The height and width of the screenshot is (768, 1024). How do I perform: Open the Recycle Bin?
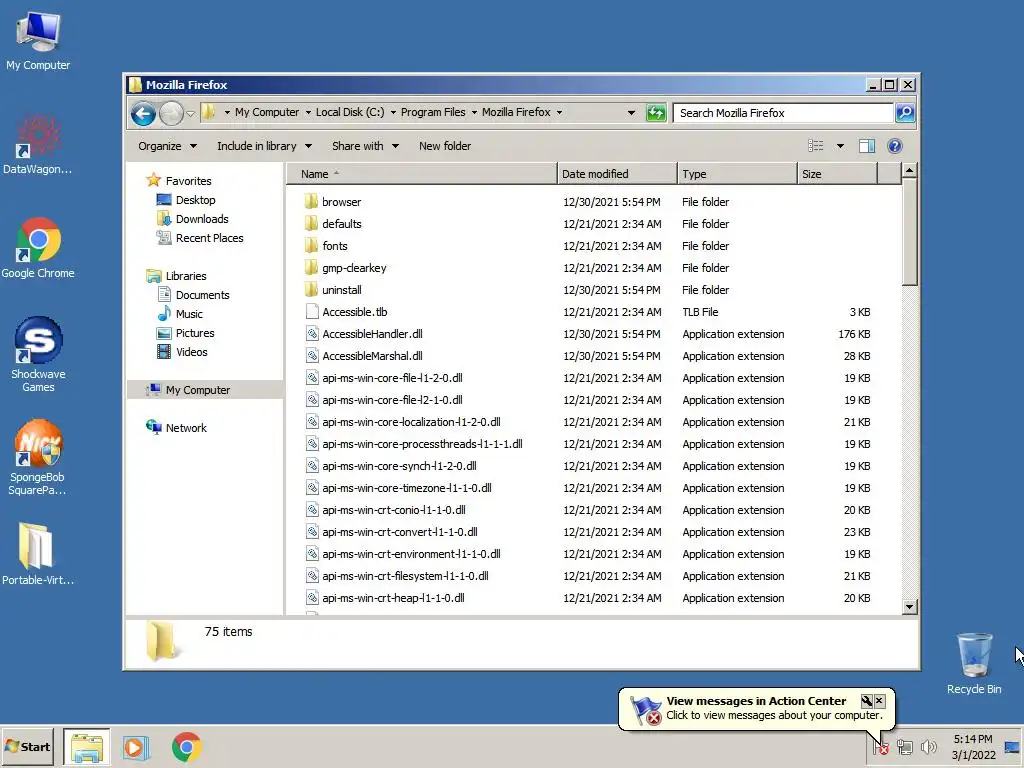pyautogui.click(x=974, y=663)
